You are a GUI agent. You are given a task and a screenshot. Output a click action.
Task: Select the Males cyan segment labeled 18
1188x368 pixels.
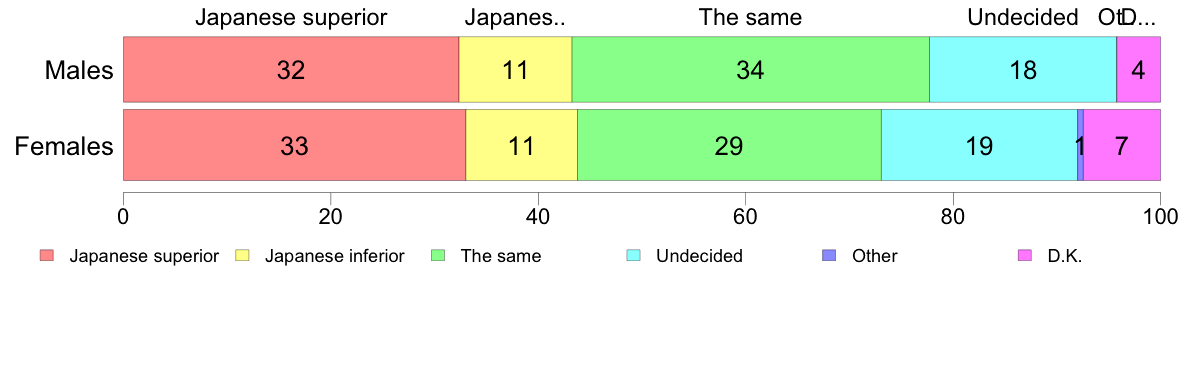point(1023,70)
